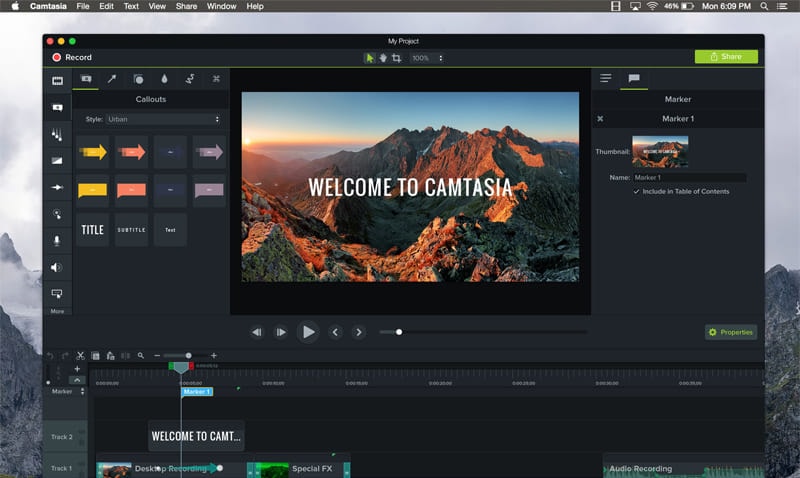Open Interactivity icon above More
800x478 pixels.
(57, 293)
